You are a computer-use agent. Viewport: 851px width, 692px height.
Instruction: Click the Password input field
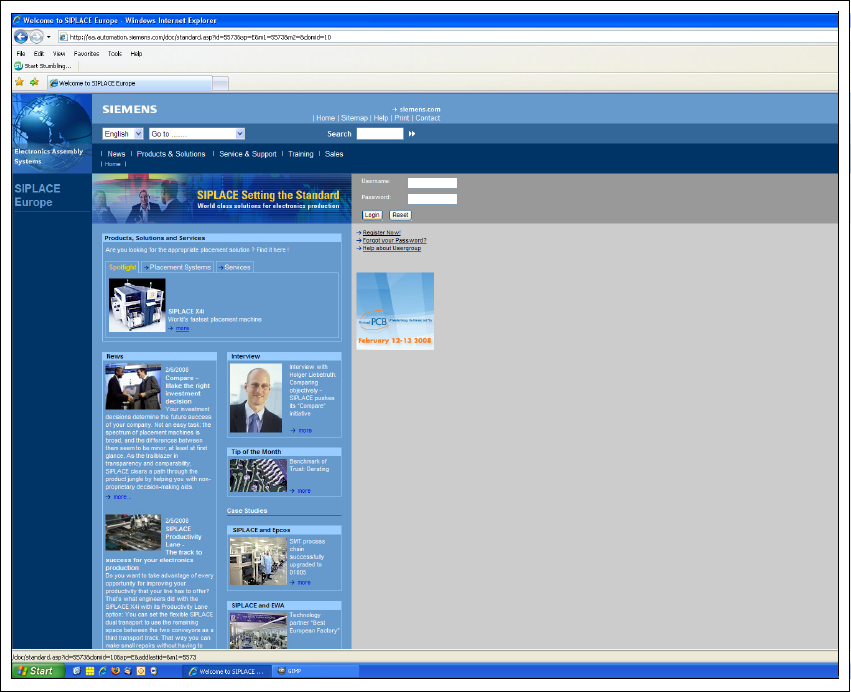[433, 199]
